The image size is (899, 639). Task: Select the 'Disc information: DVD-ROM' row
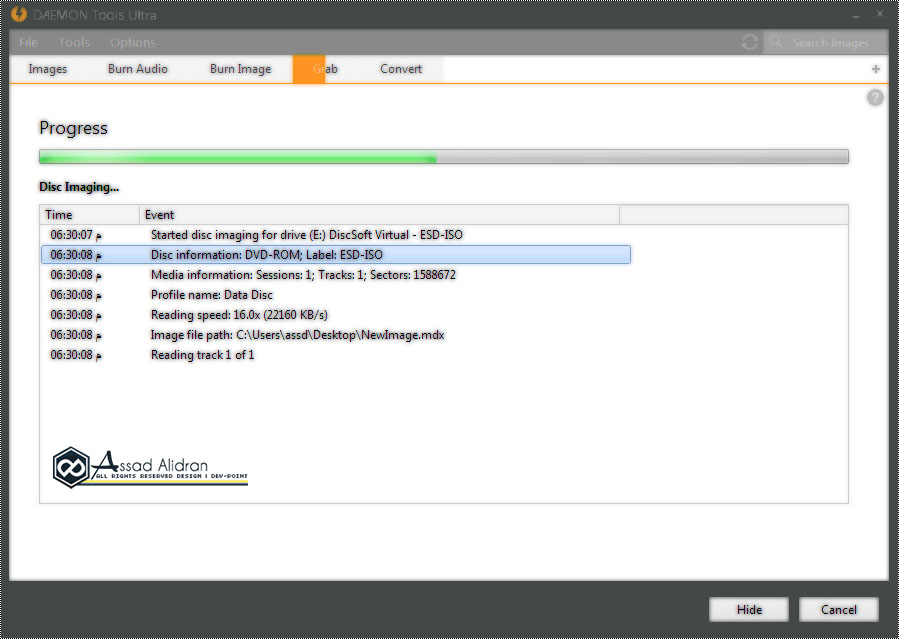[x=336, y=254]
